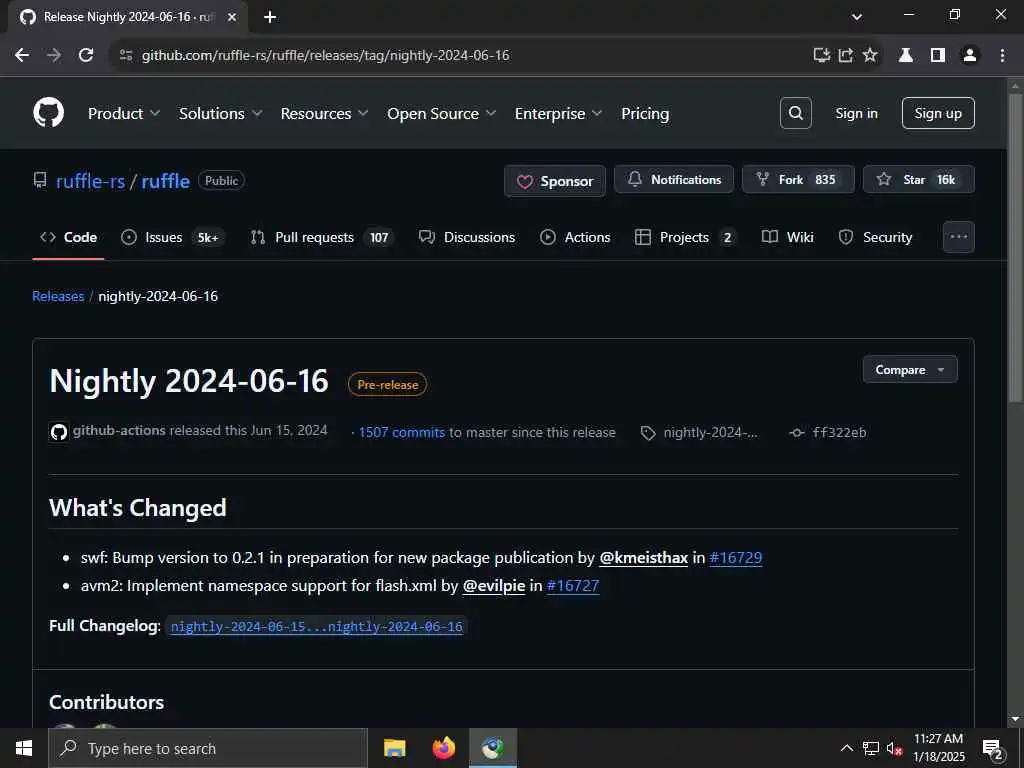Open the repository overflow ellipsis menu
The image size is (1024, 768).
click(958, 237)
